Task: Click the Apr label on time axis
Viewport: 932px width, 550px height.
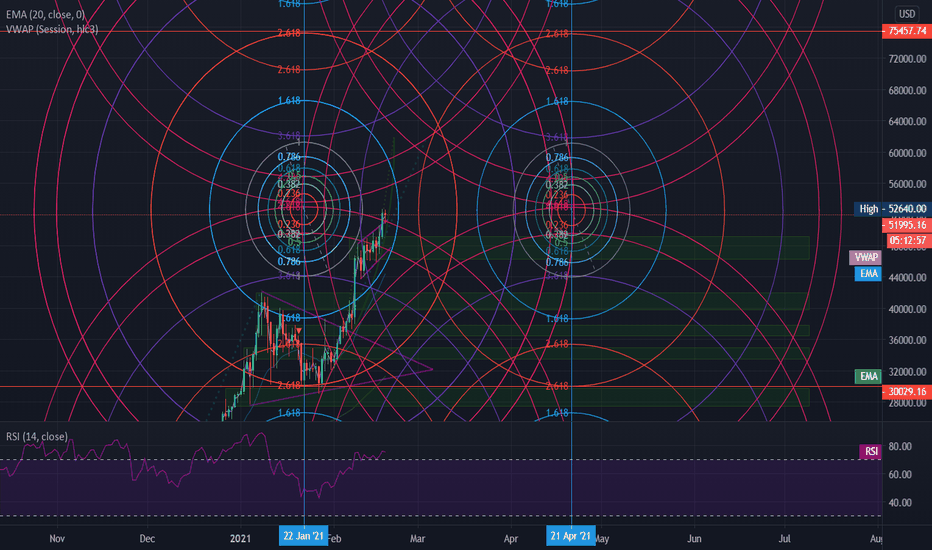Action: click(511, 538)
